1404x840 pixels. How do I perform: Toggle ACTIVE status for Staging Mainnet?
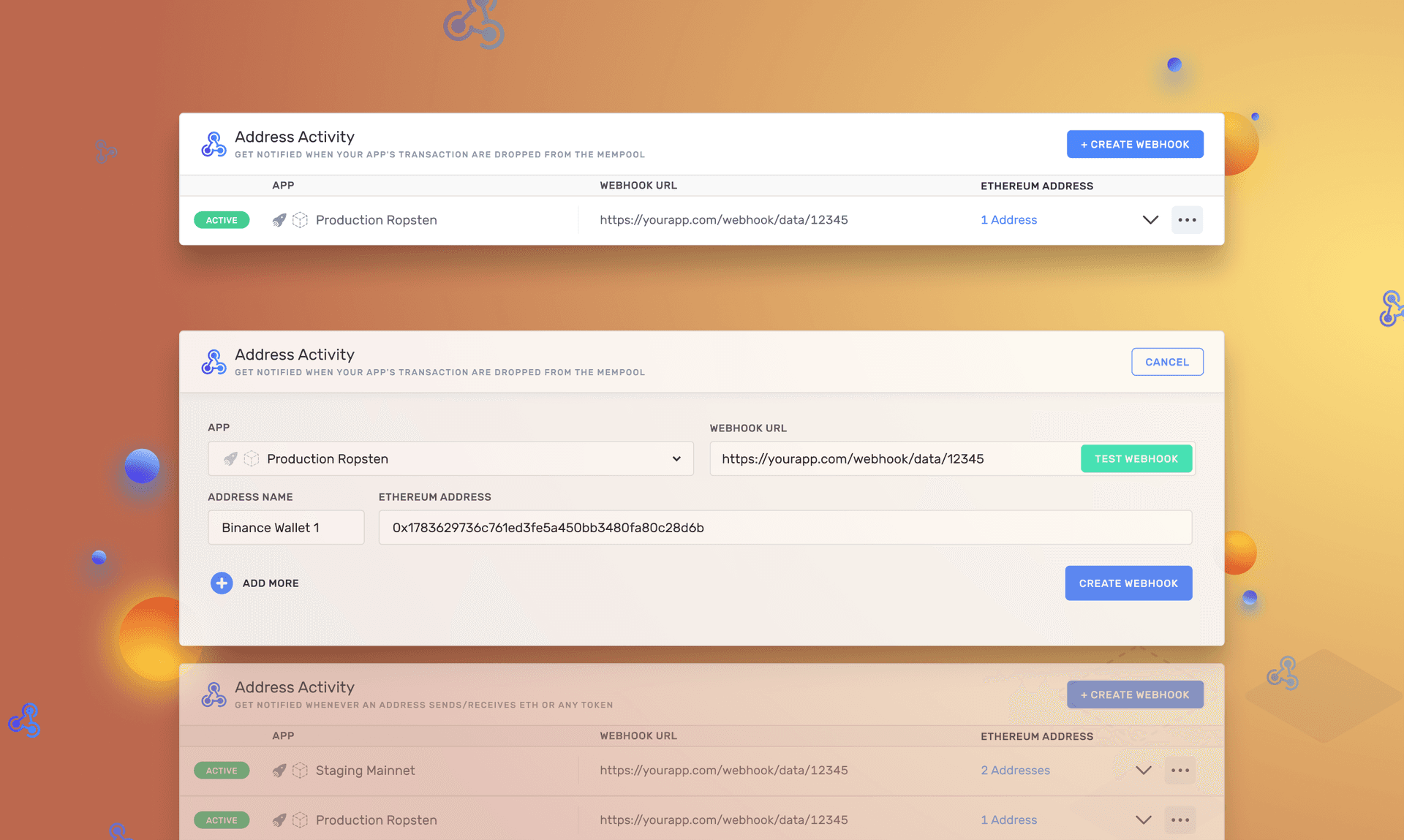tap(222, 770)
